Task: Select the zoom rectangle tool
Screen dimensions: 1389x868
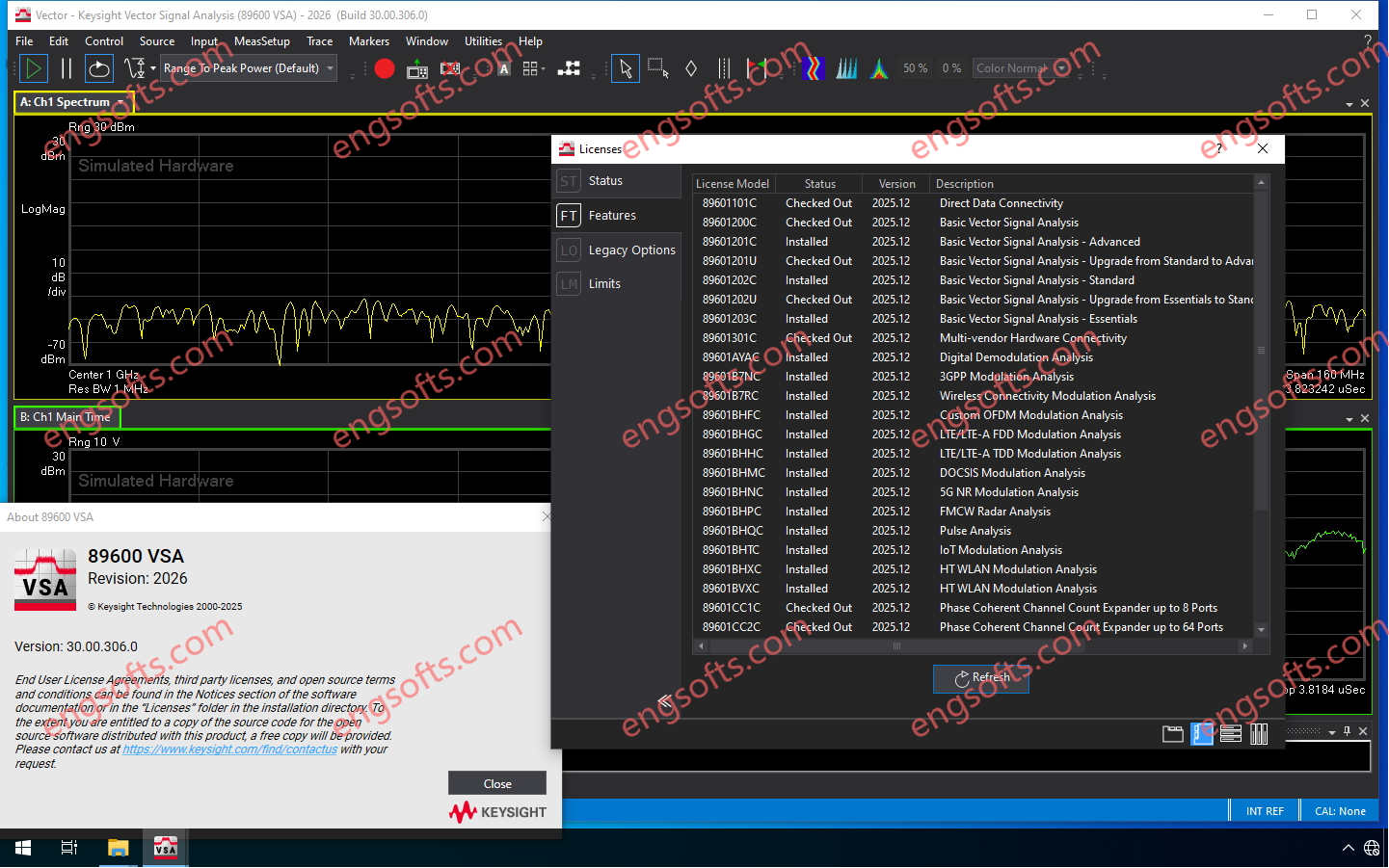Action: click(657, 67)
